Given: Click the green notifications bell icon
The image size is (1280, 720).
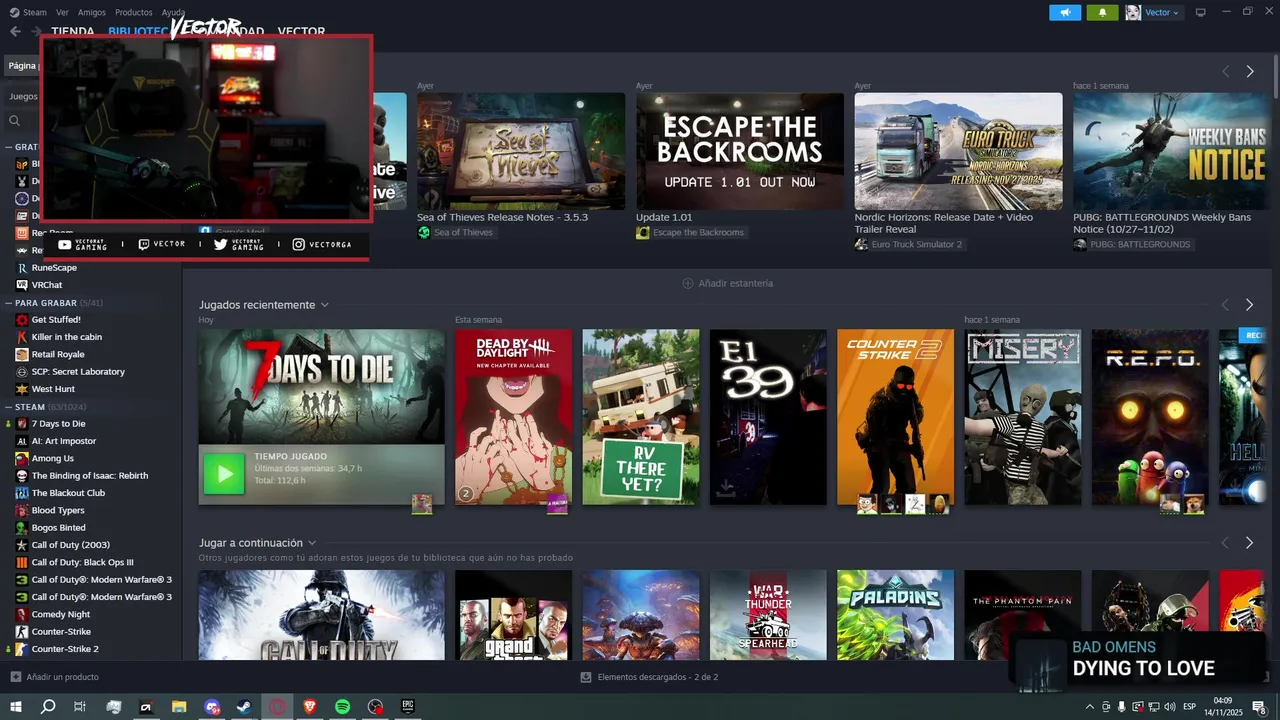Looking at the screenshot, I should (x=1102, y=12).
